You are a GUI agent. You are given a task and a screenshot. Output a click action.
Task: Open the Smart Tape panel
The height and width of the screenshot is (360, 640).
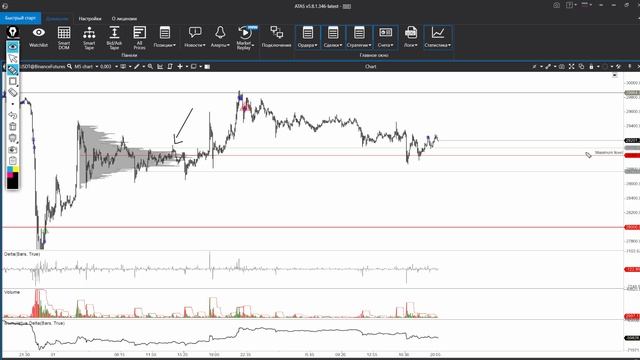click(89, 38)
